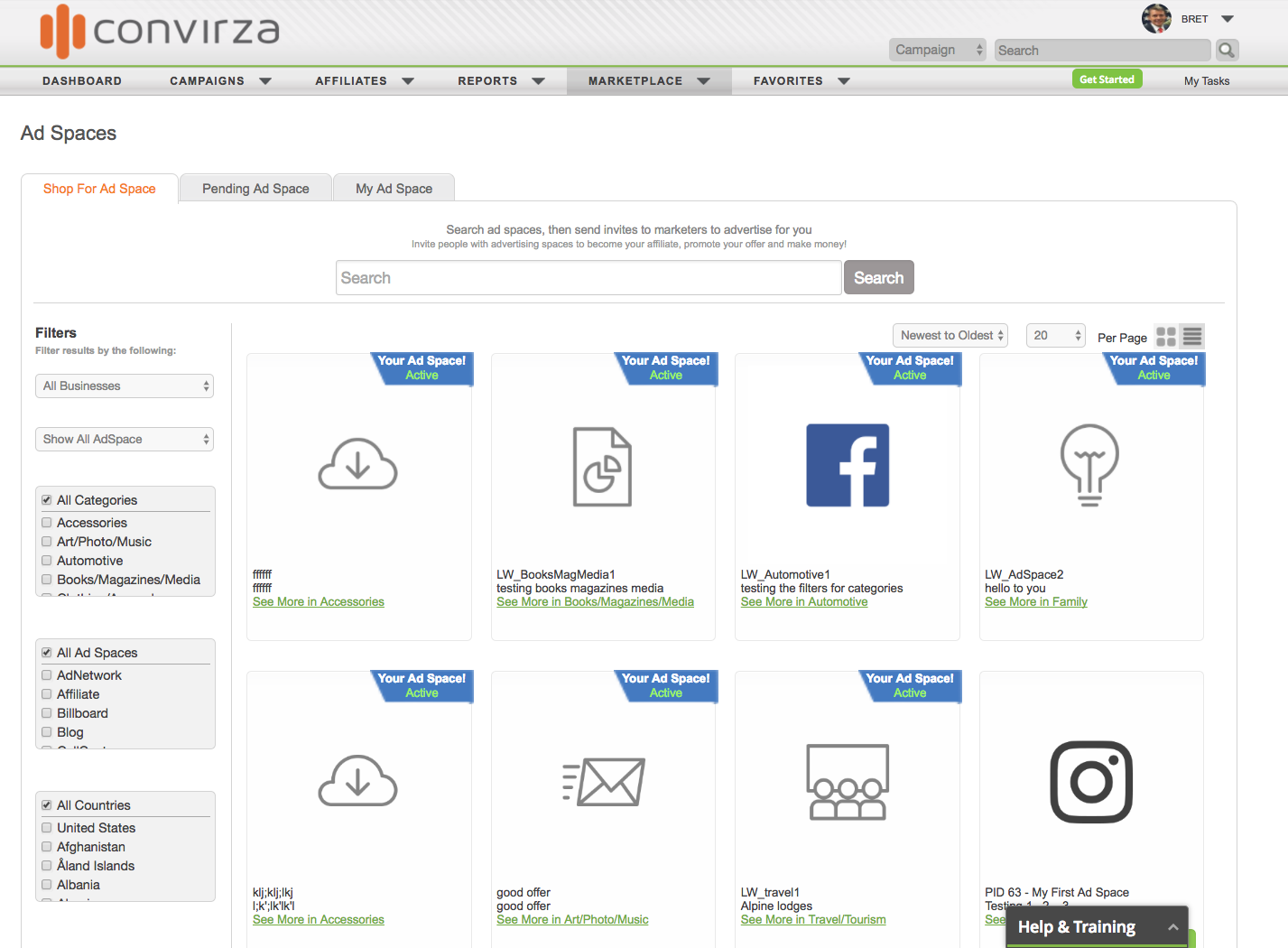Change the 20 per page dropdown

pyautogui.click(x=1056, y=335)
